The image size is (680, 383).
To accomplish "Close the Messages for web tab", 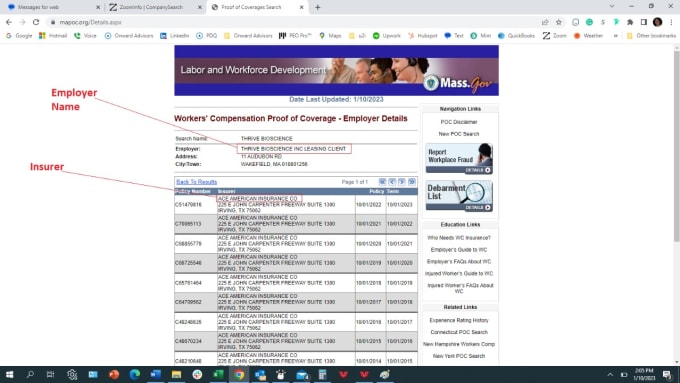I will pyautogui.click(x=98, y=7).
